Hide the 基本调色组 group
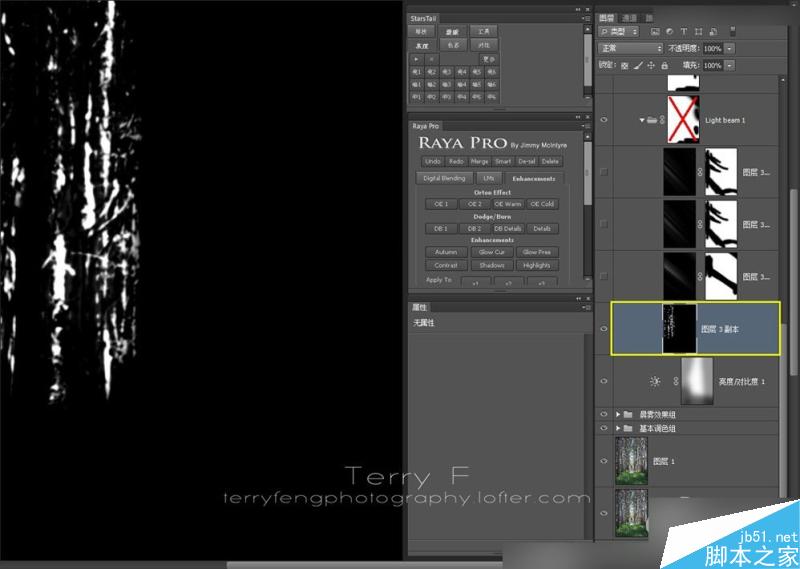 point(604,428)
